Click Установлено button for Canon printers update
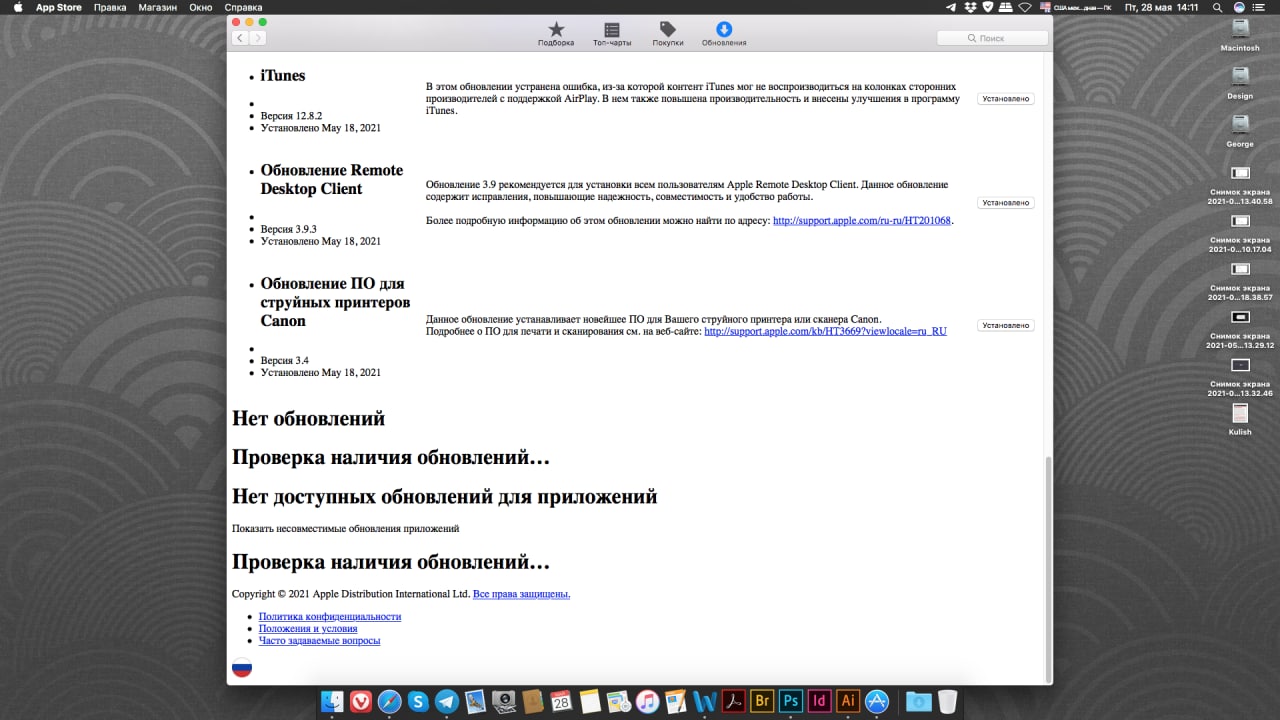This screenshot has width=1280, height=720. point(1006,325)
